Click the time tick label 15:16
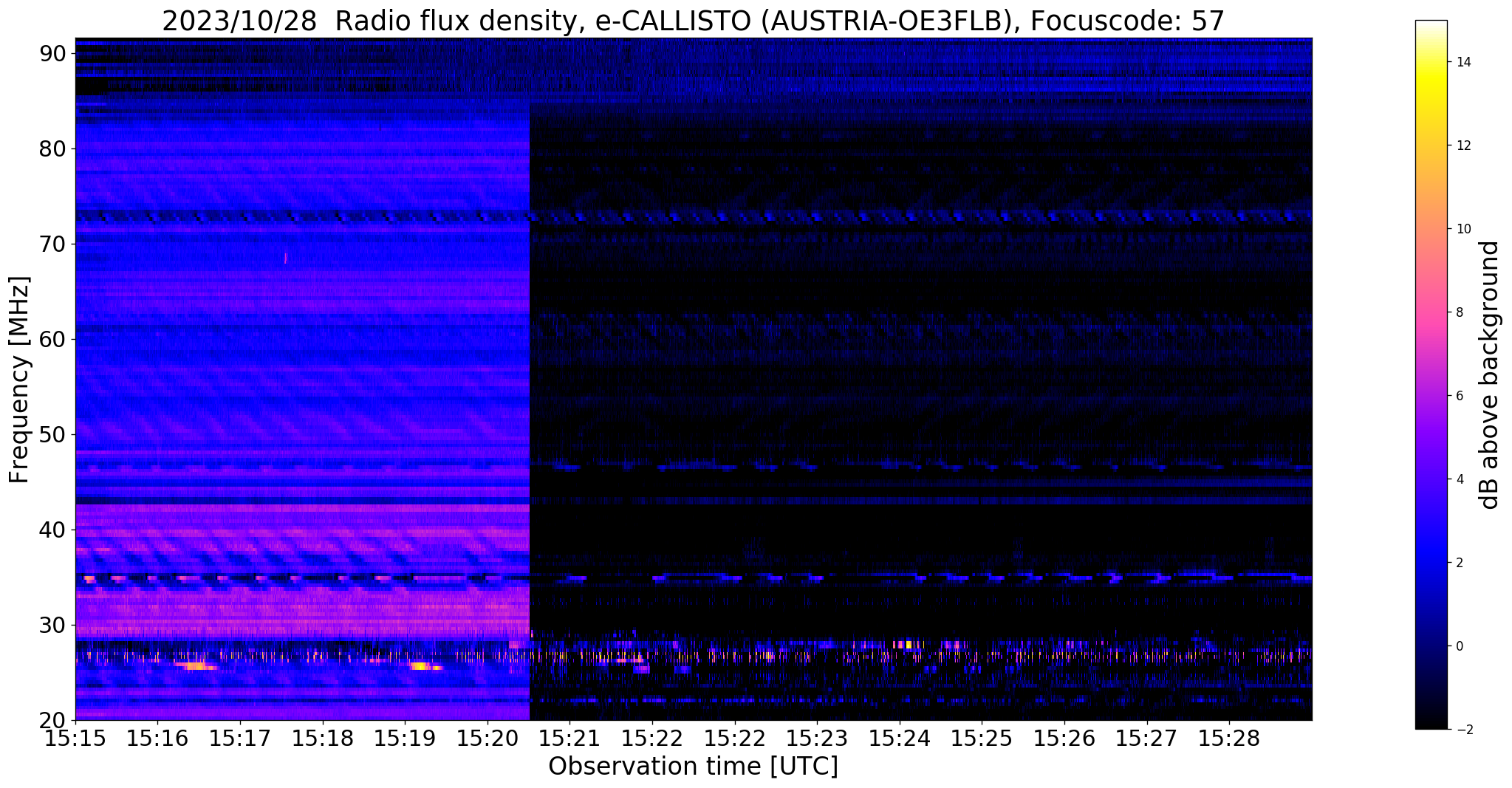Screen dimensions: 1512x788 click(157, 739)
